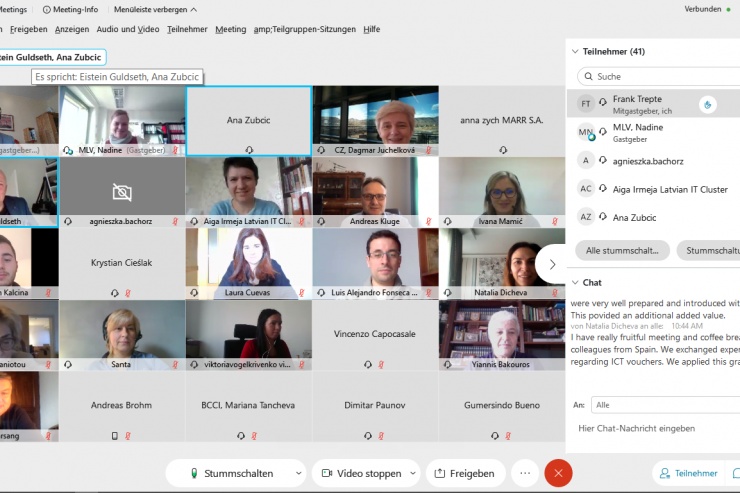
Task: Open more options ellipsis button
Action: coord(525,473)
